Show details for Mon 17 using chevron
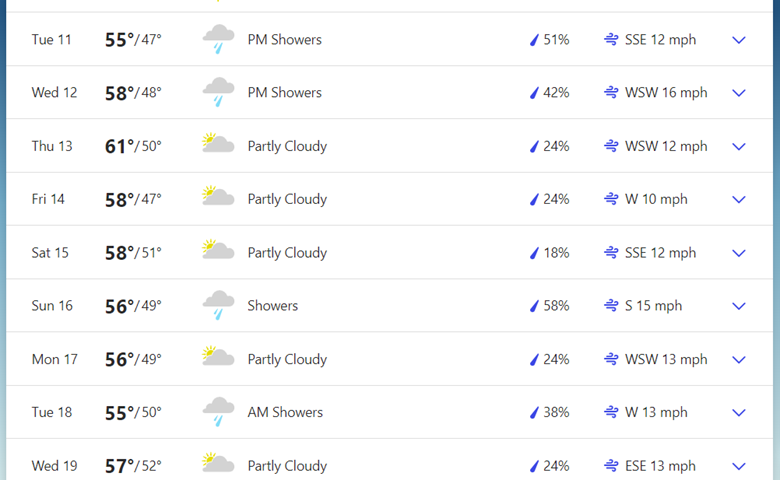780x480 pixels. [x=739, y=359]
